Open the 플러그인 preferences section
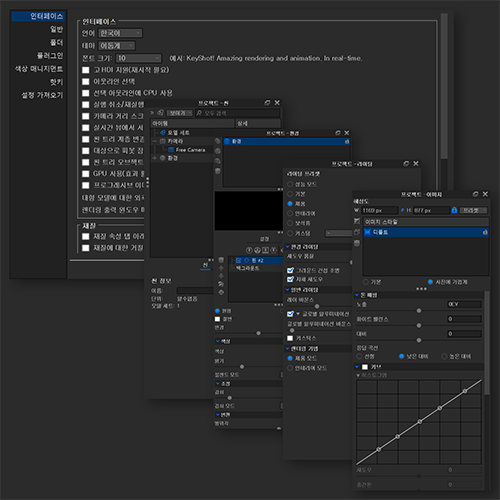The image size is (500, 500). click(x=50, y=55)
